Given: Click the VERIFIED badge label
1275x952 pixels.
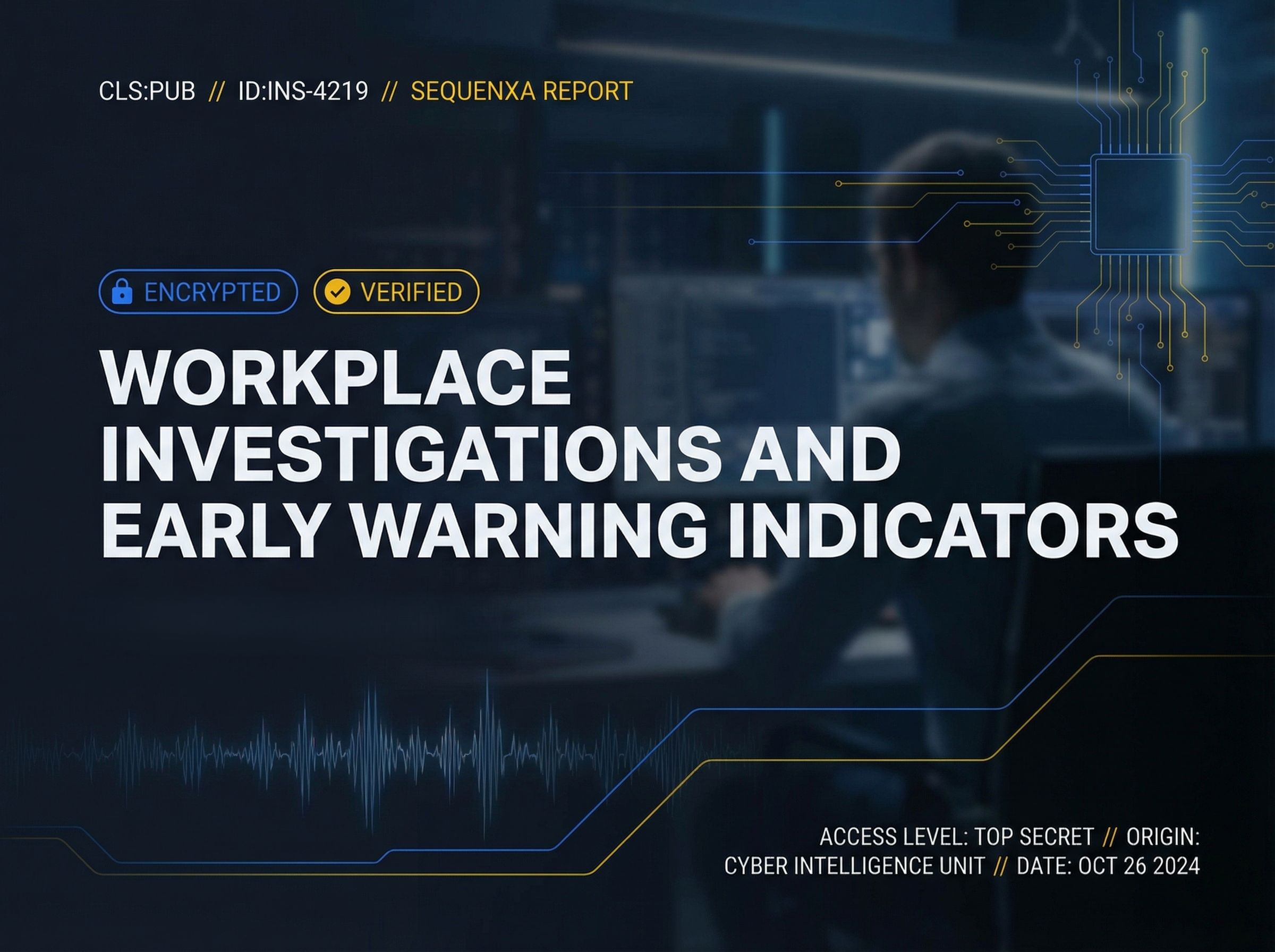Looking at the screenshot, I should pyautogui.click(x=411, y=292).
